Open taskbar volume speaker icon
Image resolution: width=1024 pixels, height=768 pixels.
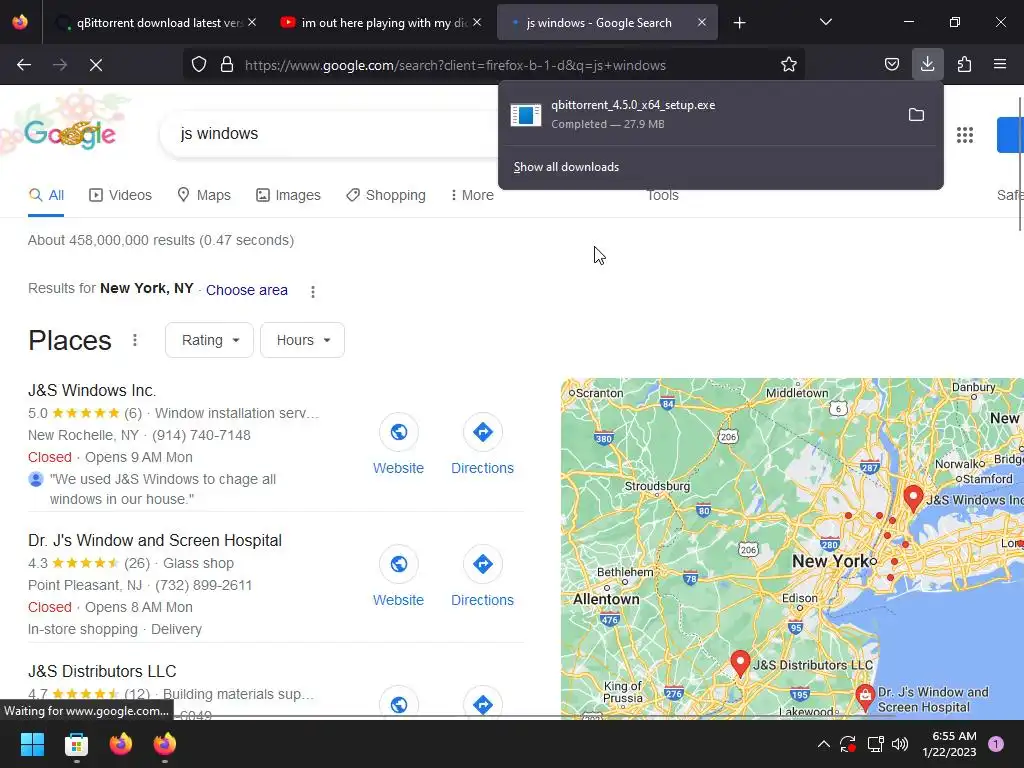point(900,744)
